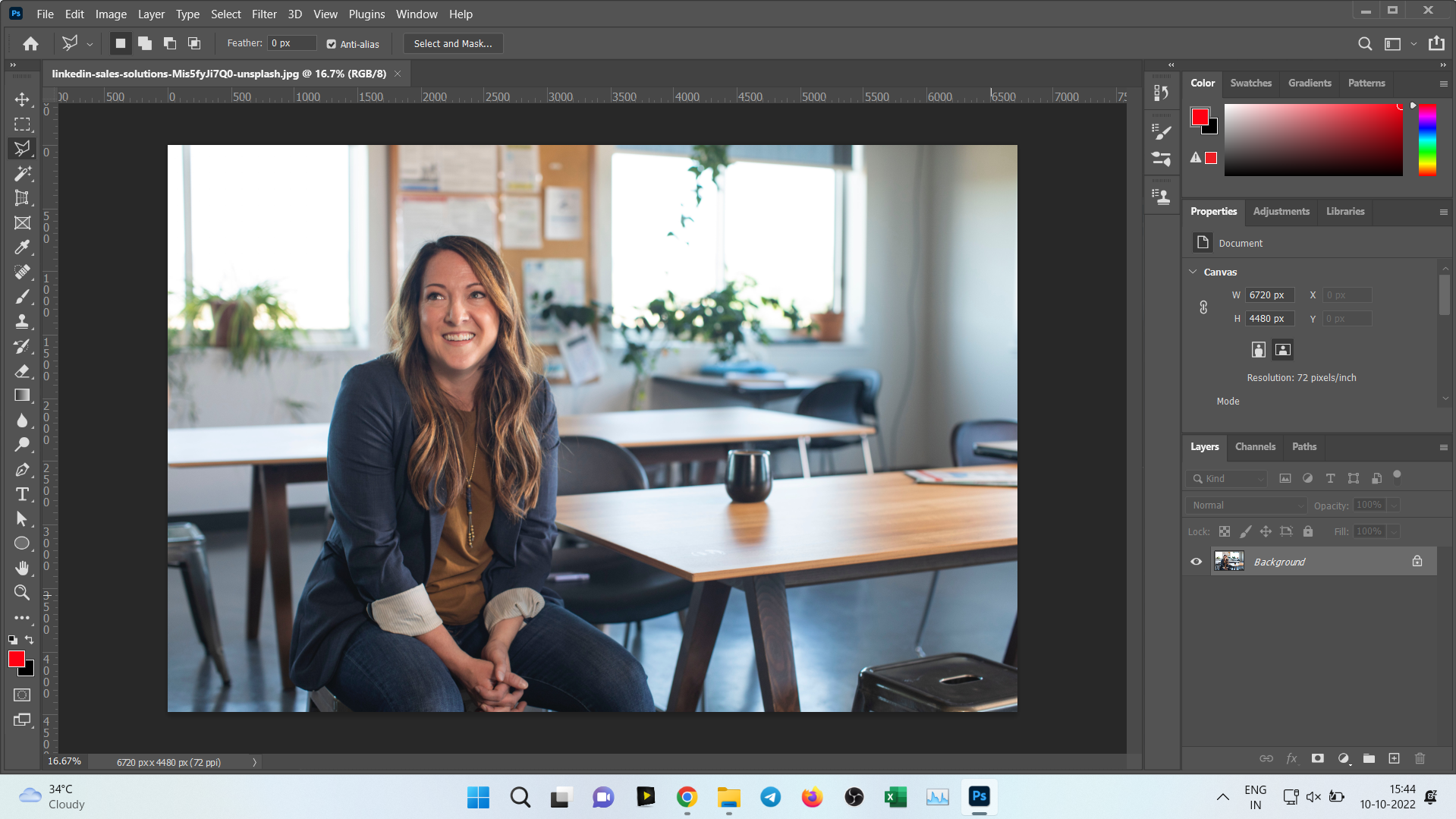Collapse the Canvas section chevron
Viewport: 1456px width, 819px height.
point(1193,272)
